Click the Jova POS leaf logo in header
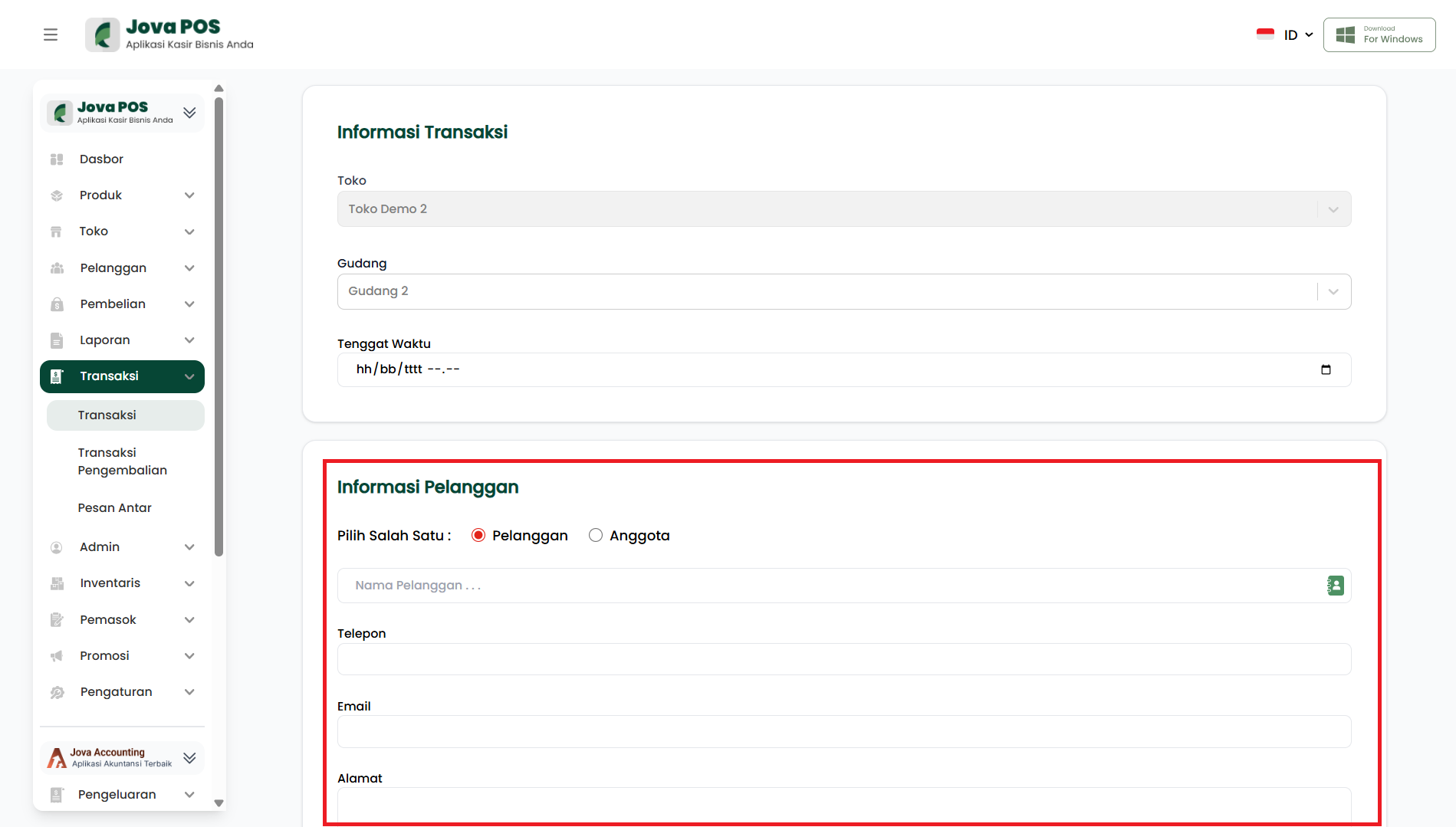 tap(103, 34)
